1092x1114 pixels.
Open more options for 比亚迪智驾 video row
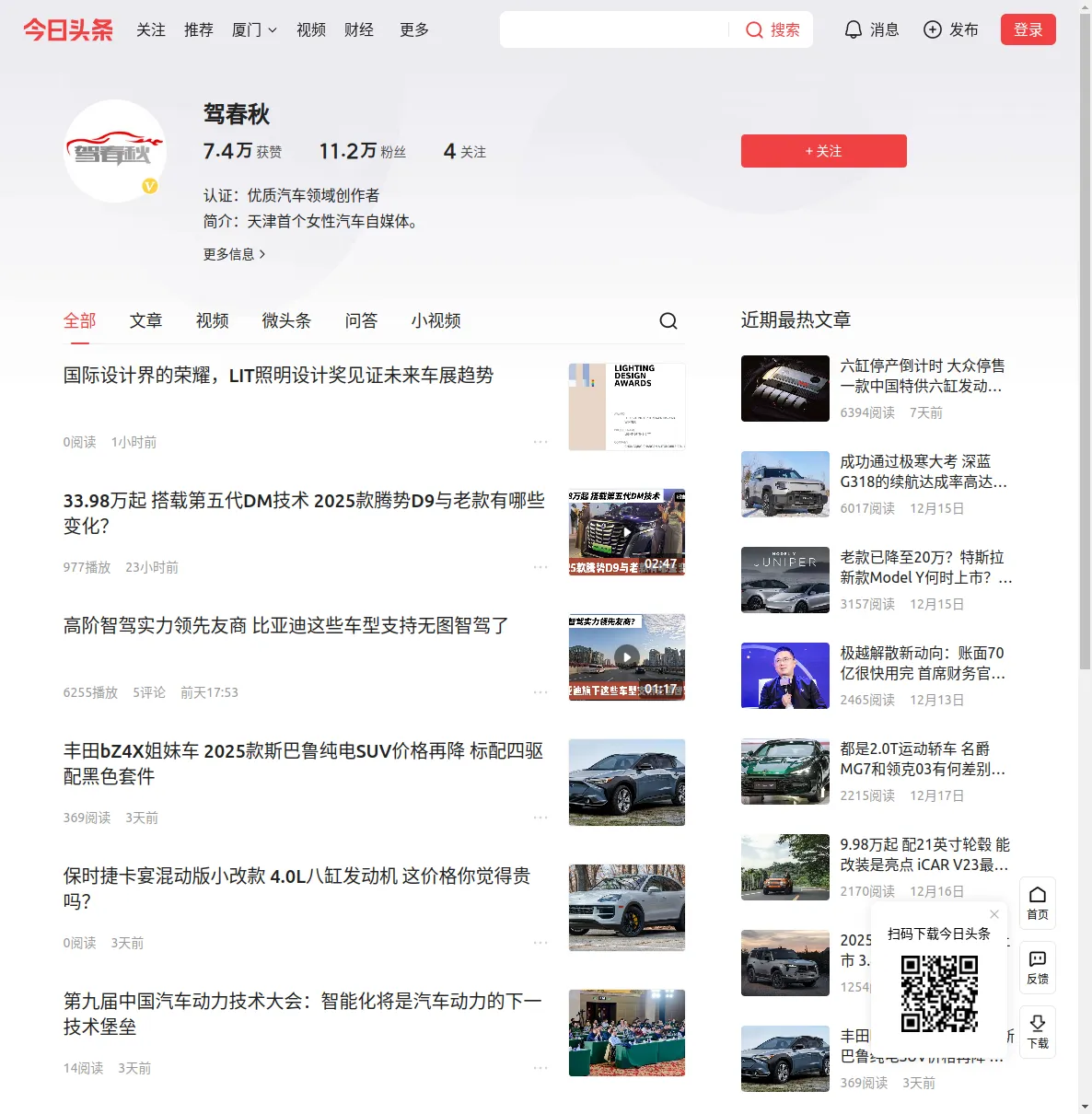click(x=540, y=692)
